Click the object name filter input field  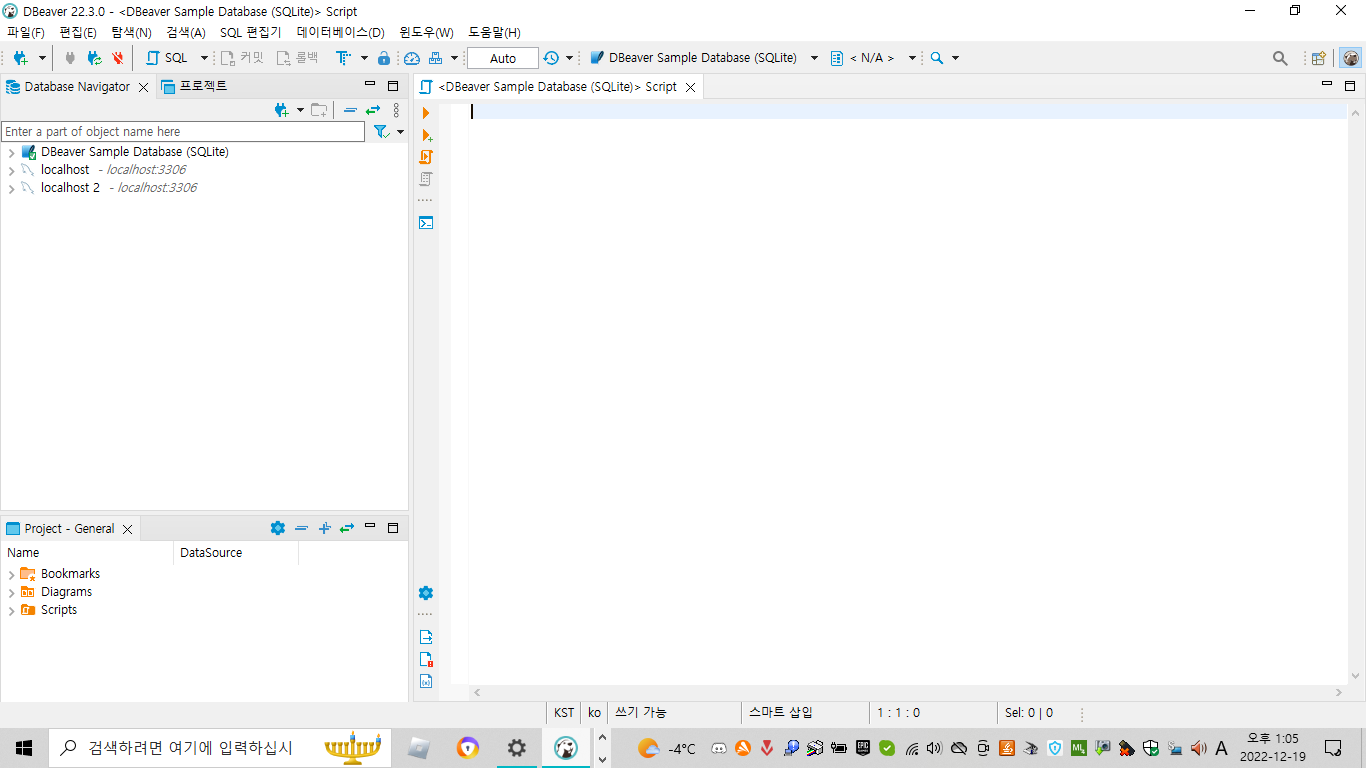point(183,132)
